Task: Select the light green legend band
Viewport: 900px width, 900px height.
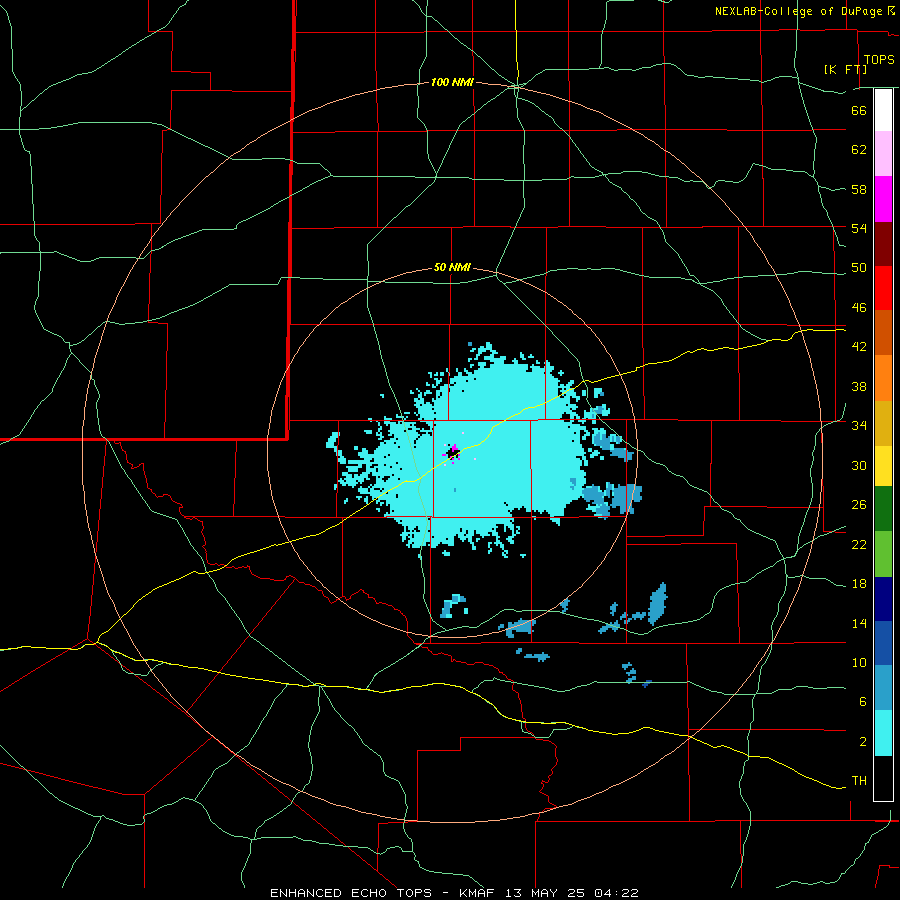Action: [x=883, y=554]
